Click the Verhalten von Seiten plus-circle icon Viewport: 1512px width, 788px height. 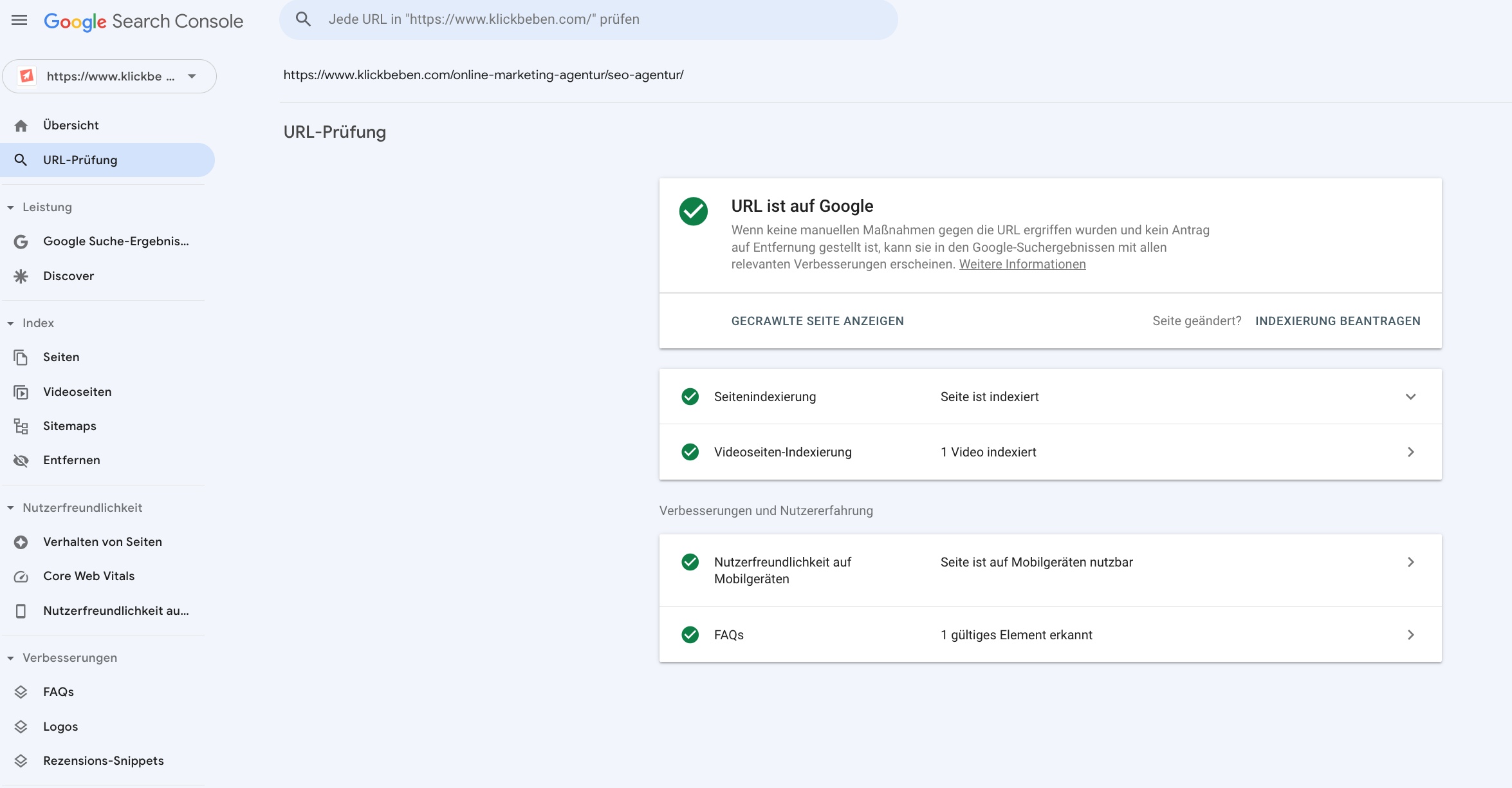pos(21,542)
